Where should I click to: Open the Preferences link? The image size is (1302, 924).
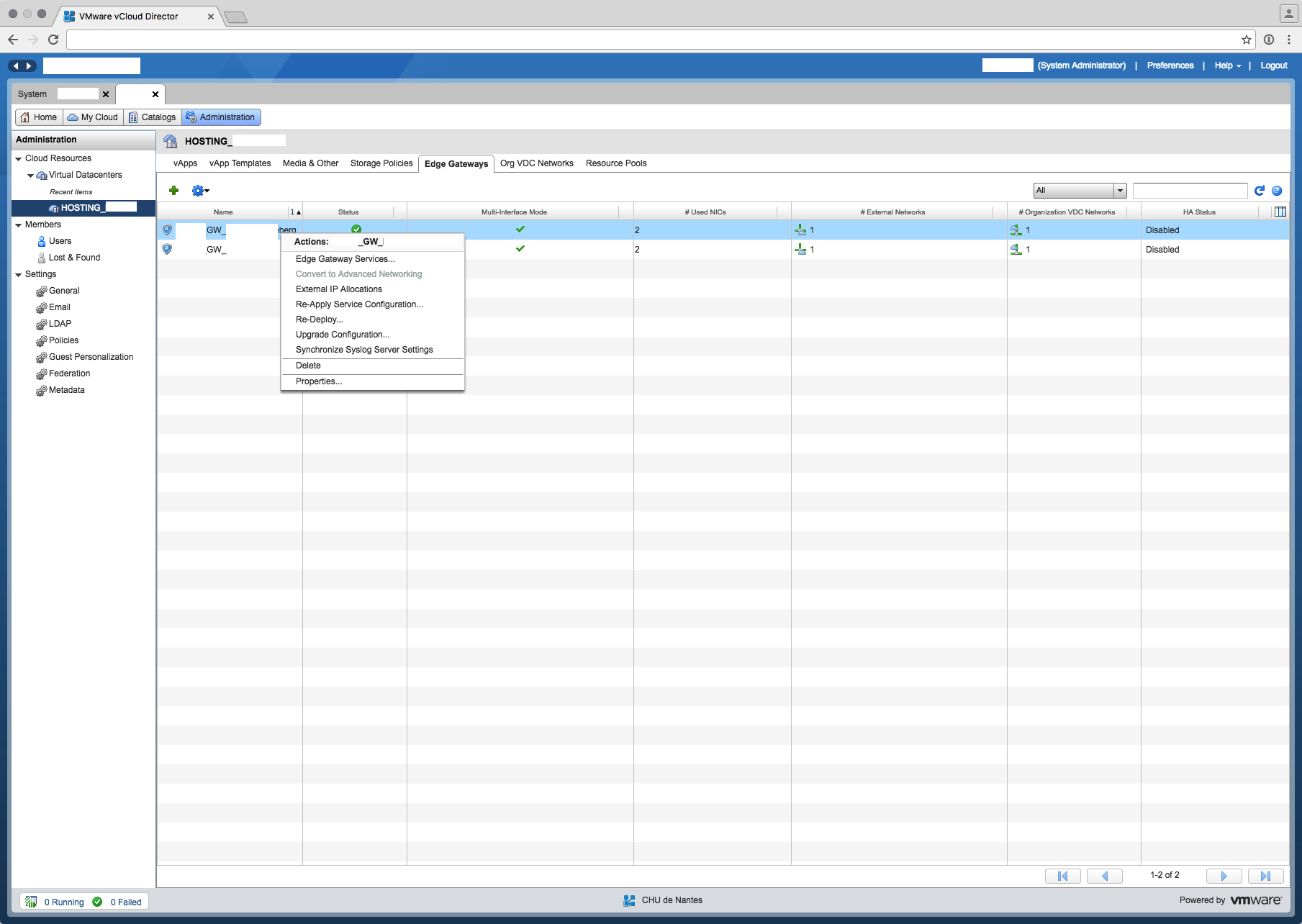1170,65
